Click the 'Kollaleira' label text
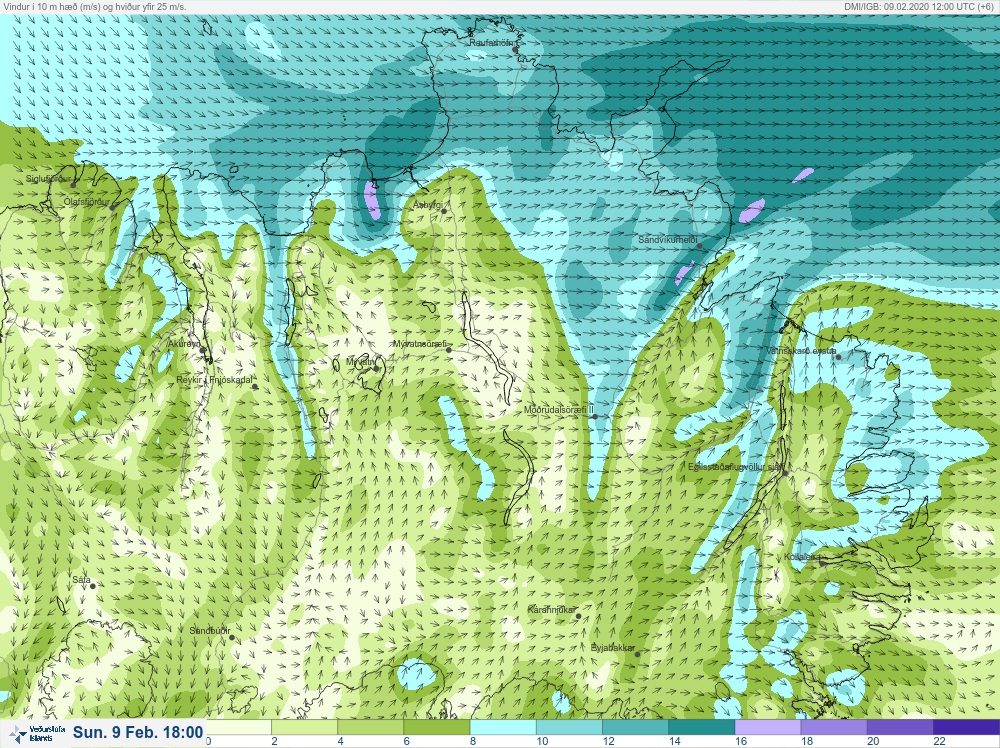This screenshot has width=1000, height=748. [802, 557]
